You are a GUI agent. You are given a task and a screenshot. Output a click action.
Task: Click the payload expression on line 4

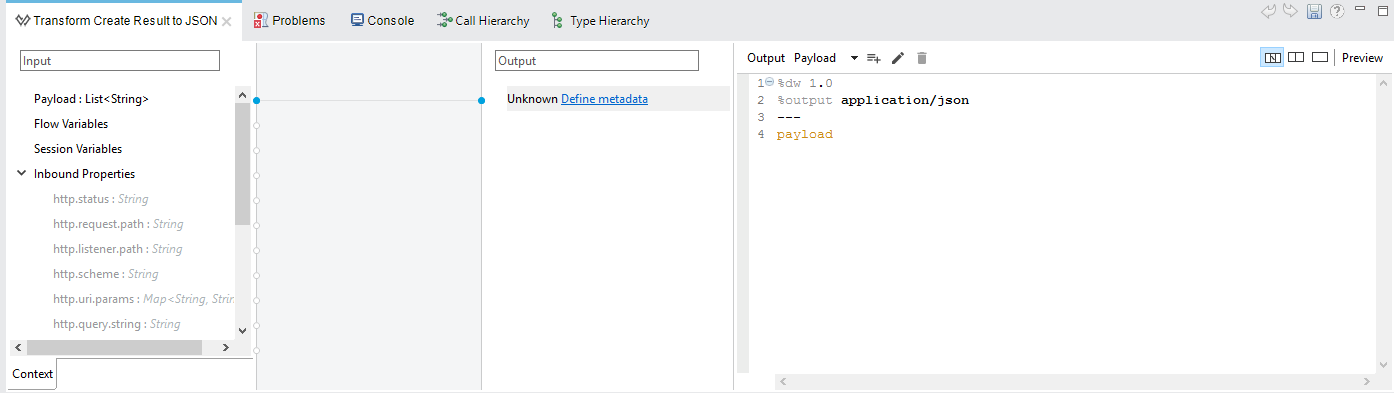coord(805,134)
